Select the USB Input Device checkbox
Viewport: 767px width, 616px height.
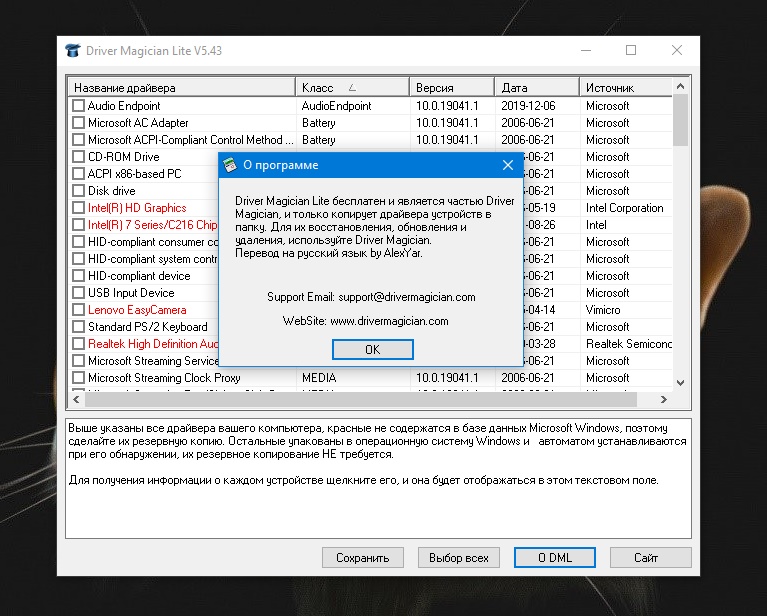click(x=78, y=293)
